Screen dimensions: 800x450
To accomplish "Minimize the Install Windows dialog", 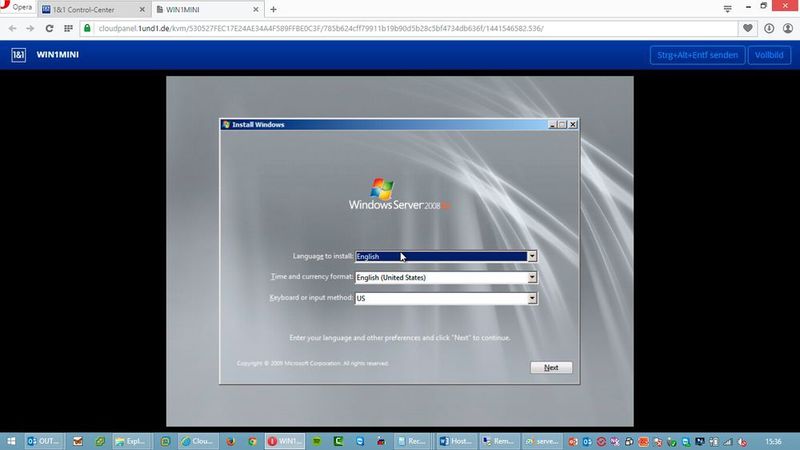I will click(552, 124).
